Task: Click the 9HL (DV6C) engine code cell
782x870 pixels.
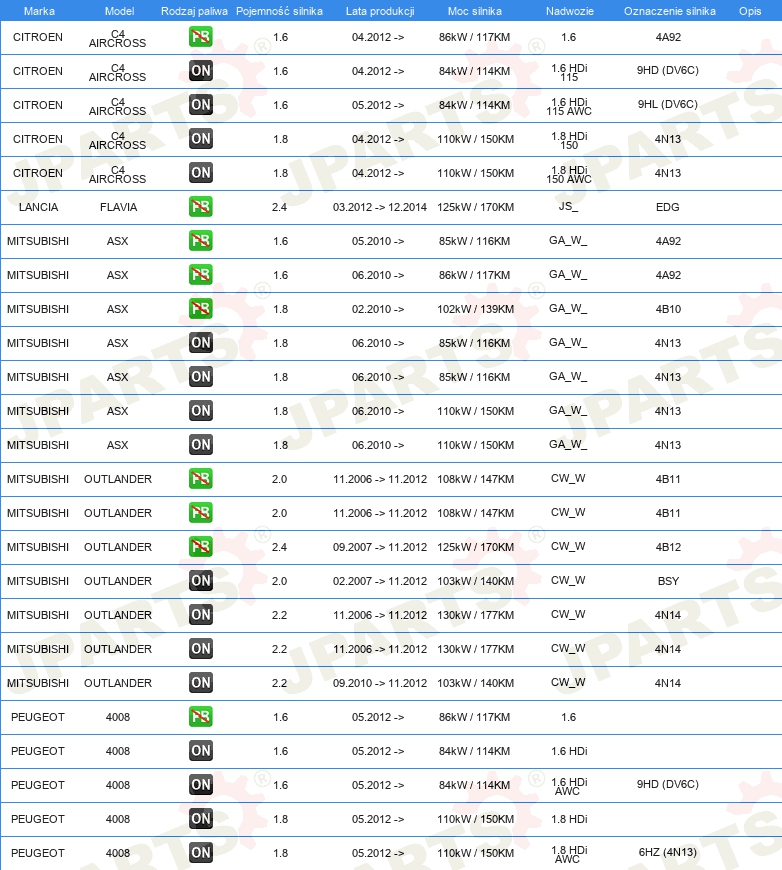Action: click(x=668, y=104)
